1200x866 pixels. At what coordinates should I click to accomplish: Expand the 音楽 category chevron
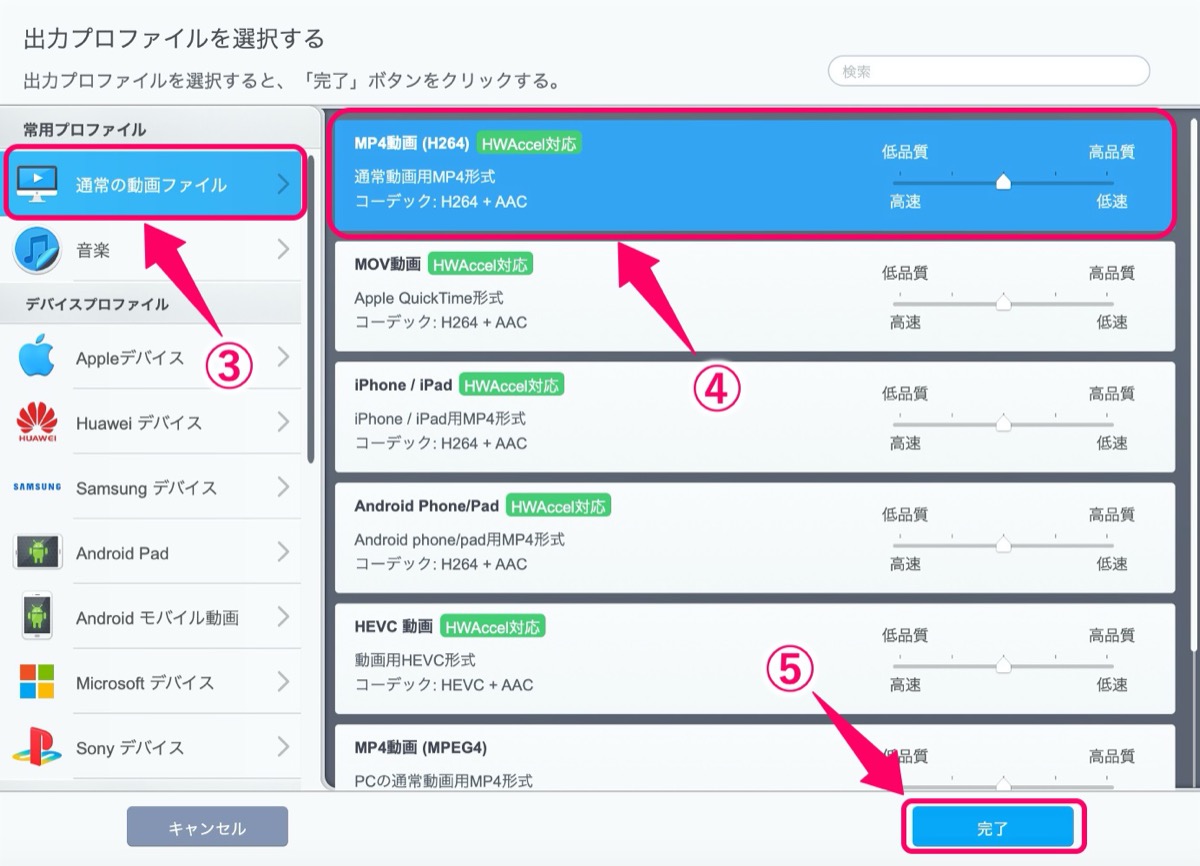[x=284, y=249]
